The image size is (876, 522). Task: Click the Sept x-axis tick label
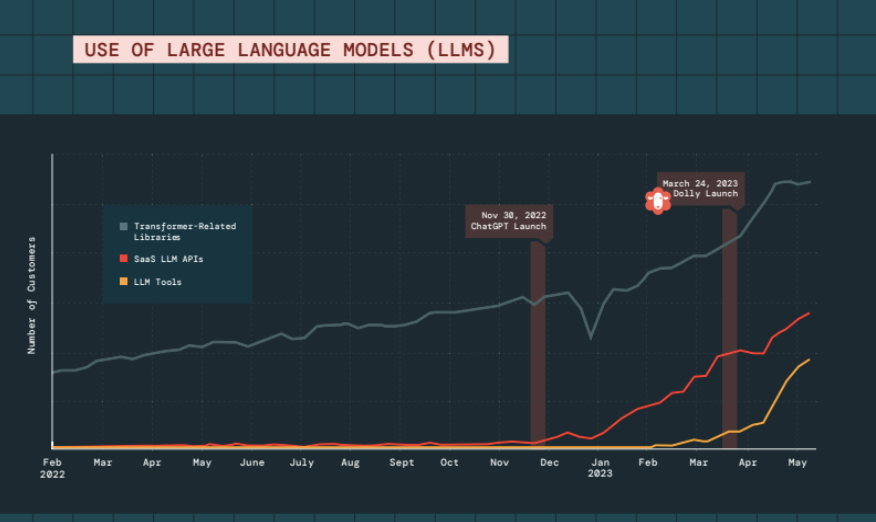click(402, 462)
